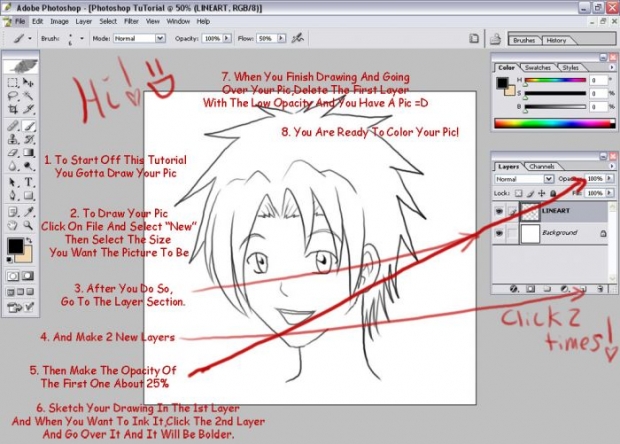This screenshot has height=444, width=620.
Task: Hide the LINEART layer eye
Action: click(x=499, y=212)
